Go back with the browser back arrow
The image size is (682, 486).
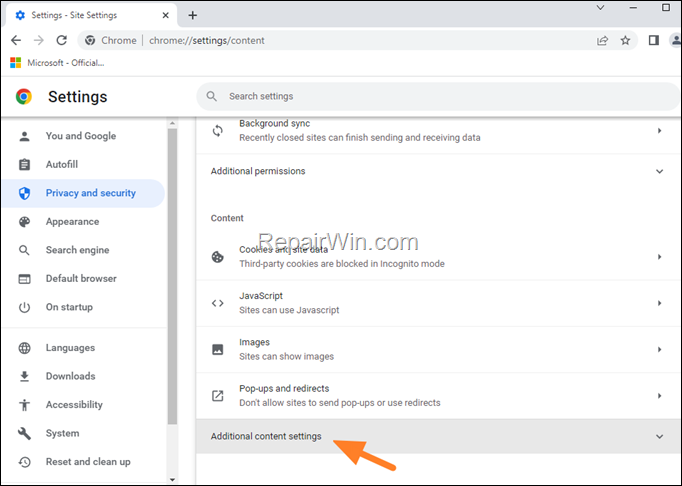coord(16,40)
